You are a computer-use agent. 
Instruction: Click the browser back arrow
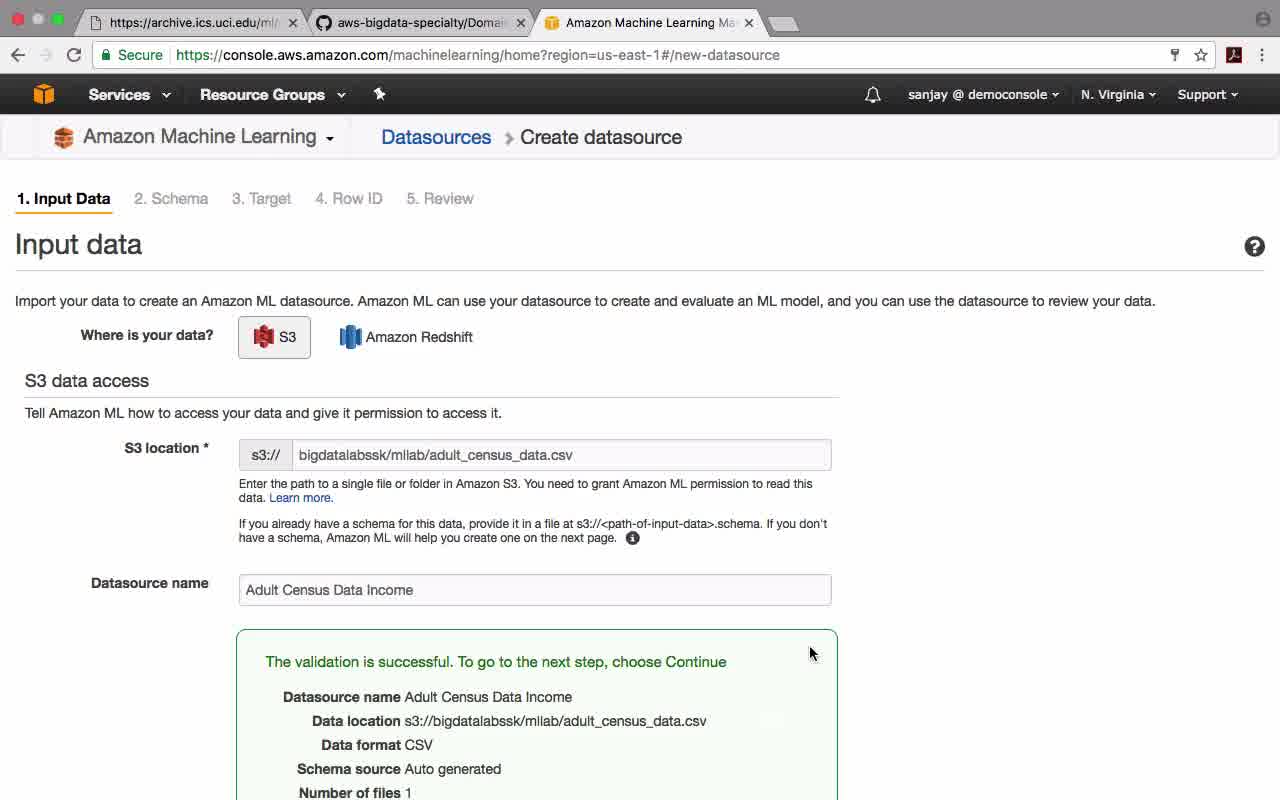[x=18, y=55]
